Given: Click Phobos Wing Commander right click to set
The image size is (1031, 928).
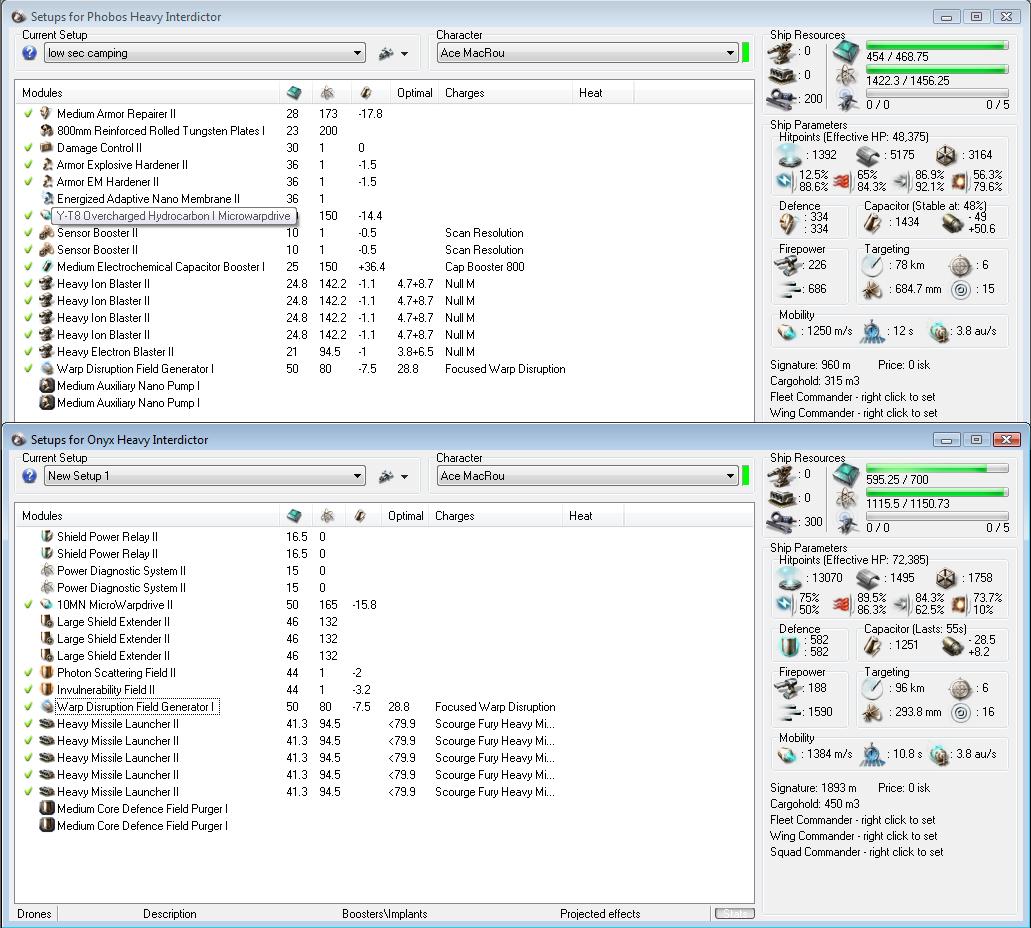Looking at the screenshot, I should point(853,413).
